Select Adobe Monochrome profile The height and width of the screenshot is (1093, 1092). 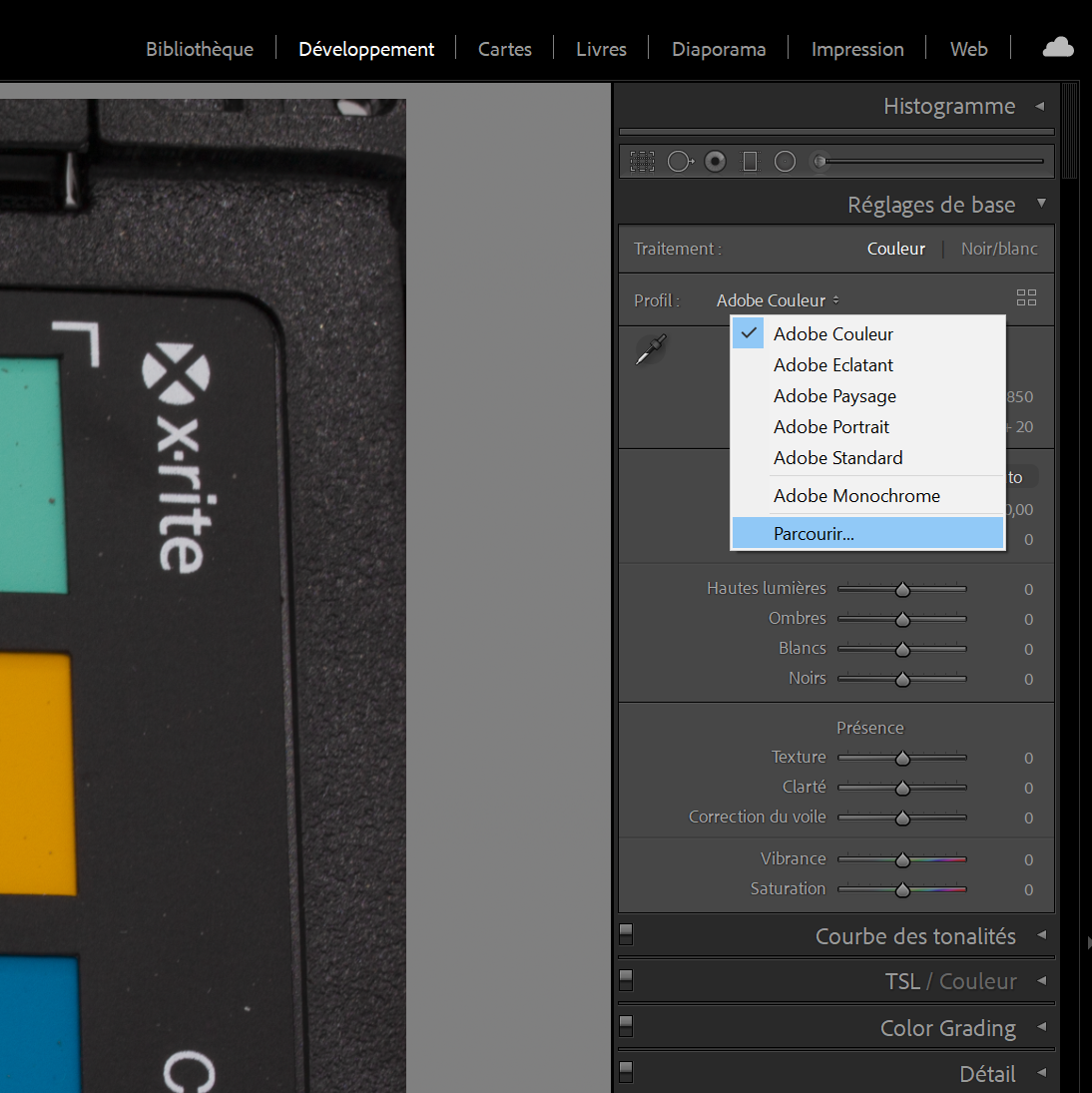(867, 496)
